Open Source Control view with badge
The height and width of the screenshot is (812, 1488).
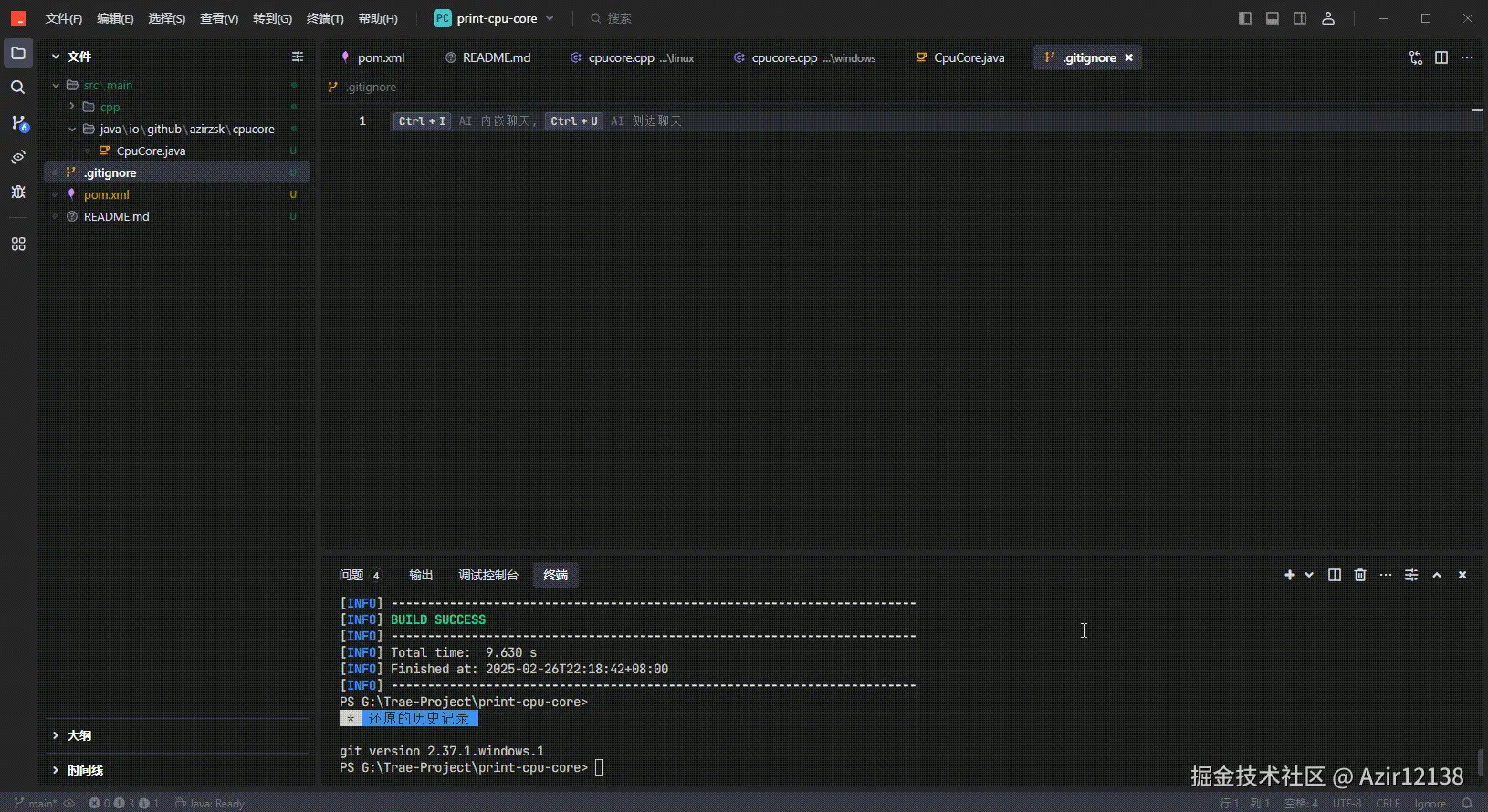pos(18,122)
